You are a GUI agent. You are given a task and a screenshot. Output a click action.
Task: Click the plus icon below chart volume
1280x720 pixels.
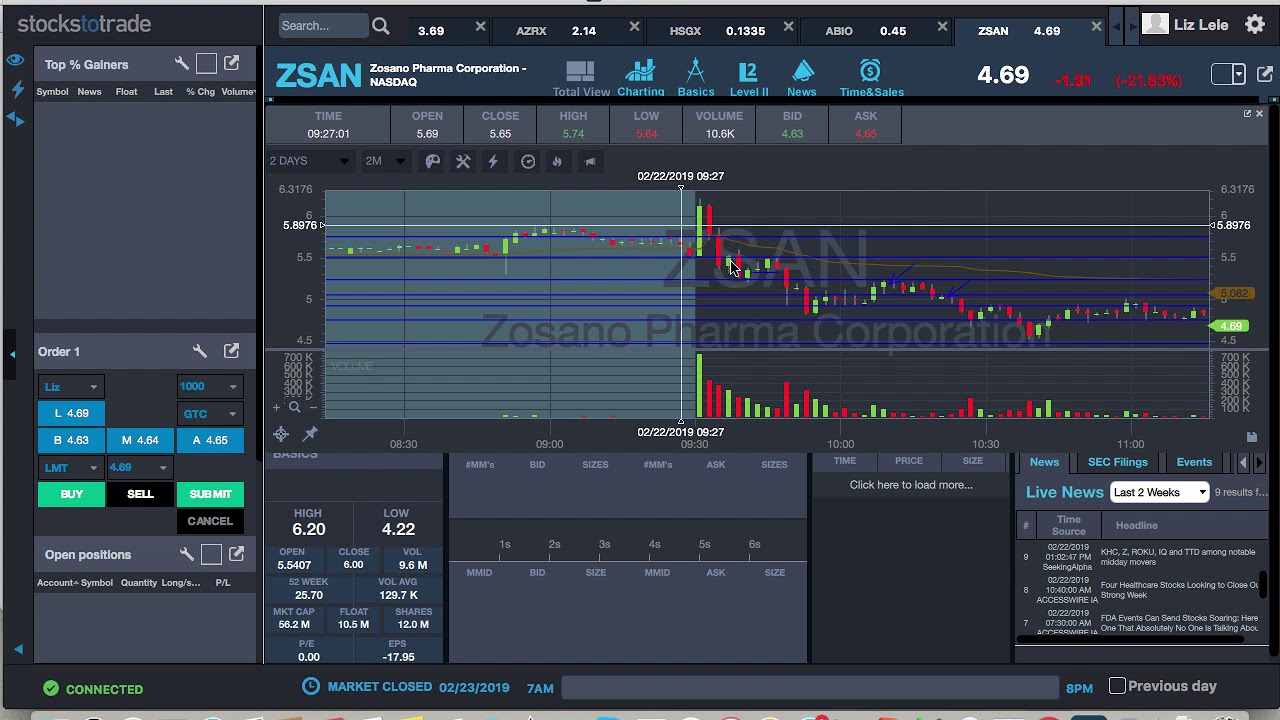coord(277,407)
